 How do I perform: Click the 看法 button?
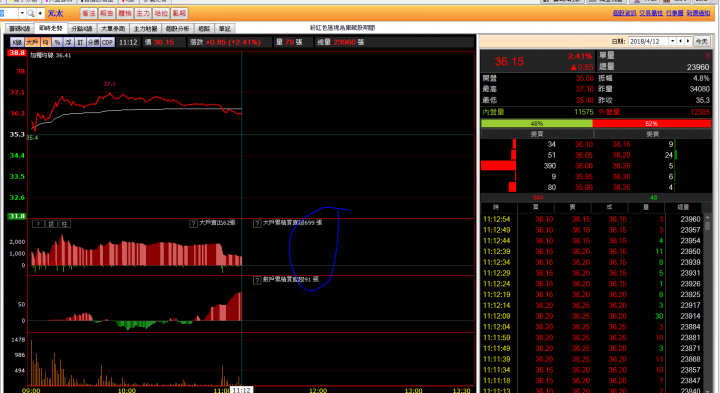88,13
